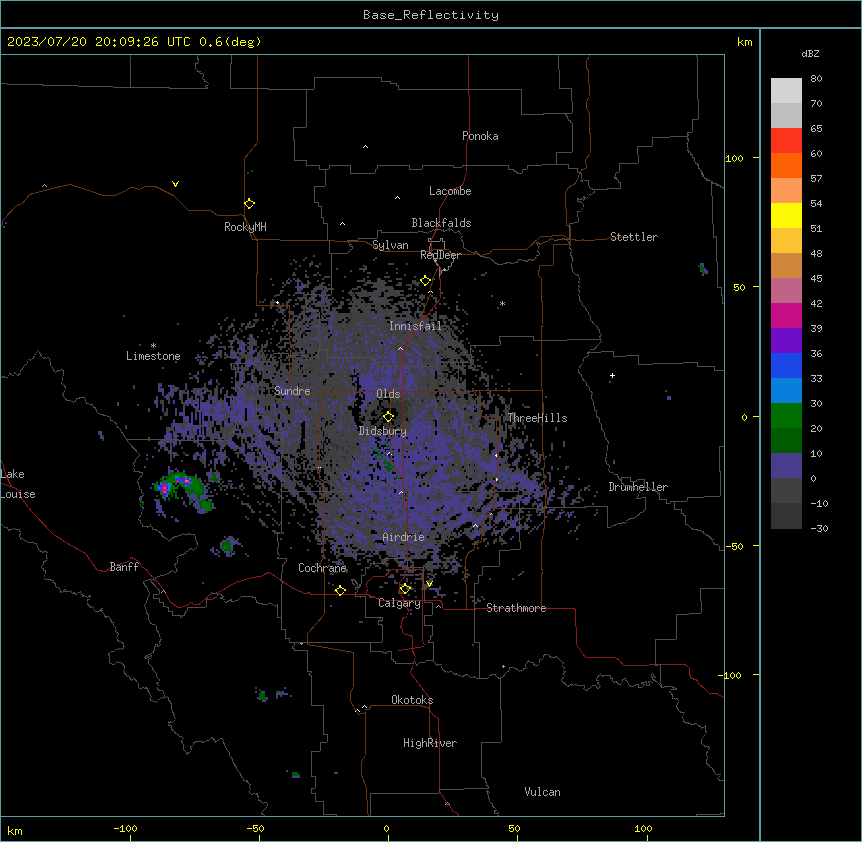Select the Banff label

tap(124, 567)
